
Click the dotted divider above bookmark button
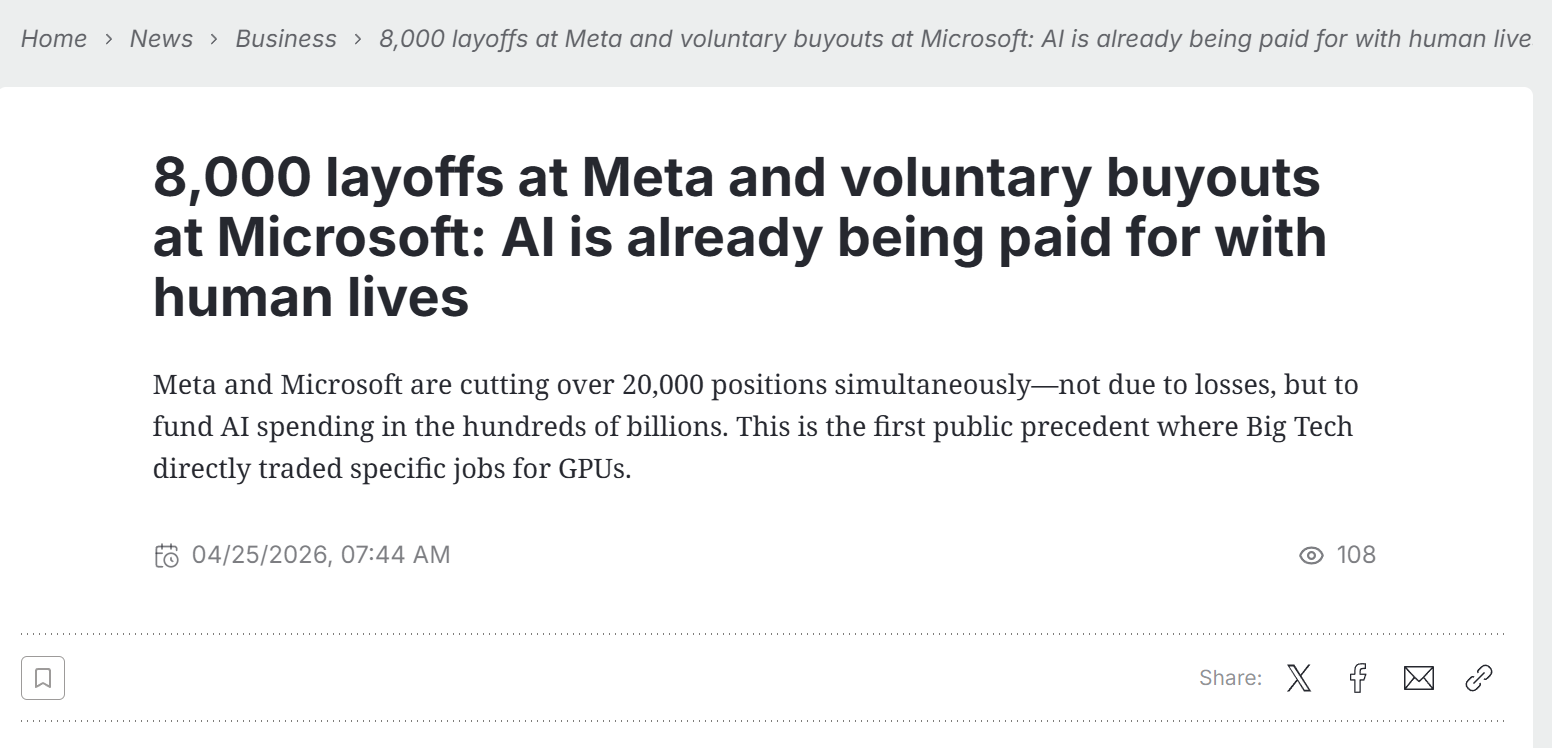click(762, 634)
